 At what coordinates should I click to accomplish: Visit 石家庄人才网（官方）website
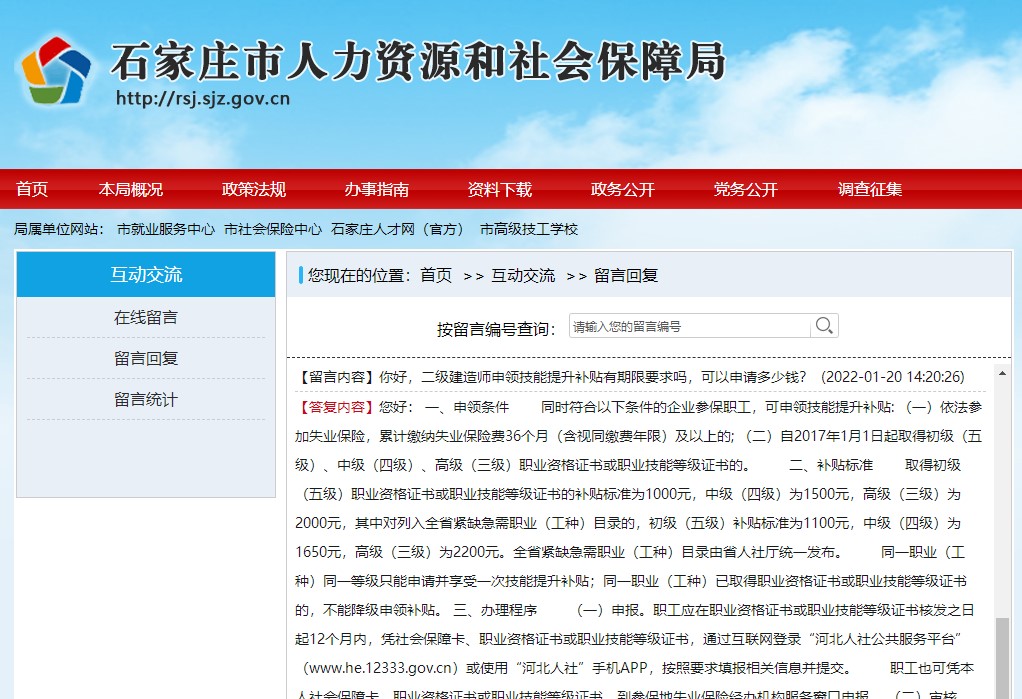click(x=399, y=228)
